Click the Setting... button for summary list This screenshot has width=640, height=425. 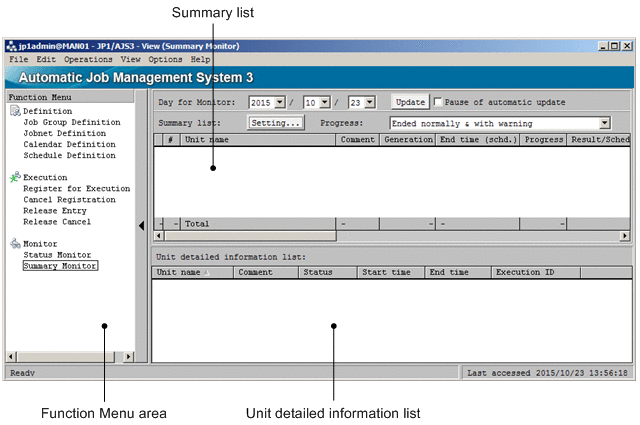[x=275, y=123]
